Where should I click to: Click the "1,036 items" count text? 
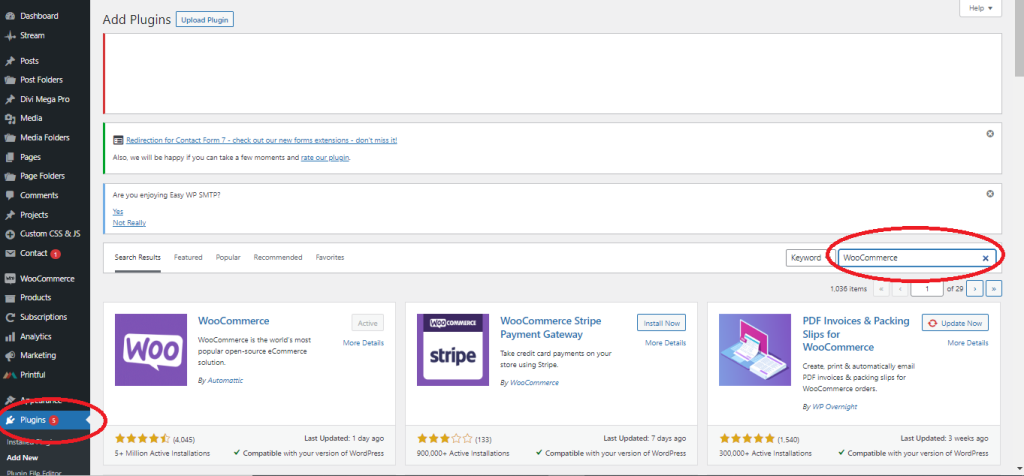pos(848,288)
